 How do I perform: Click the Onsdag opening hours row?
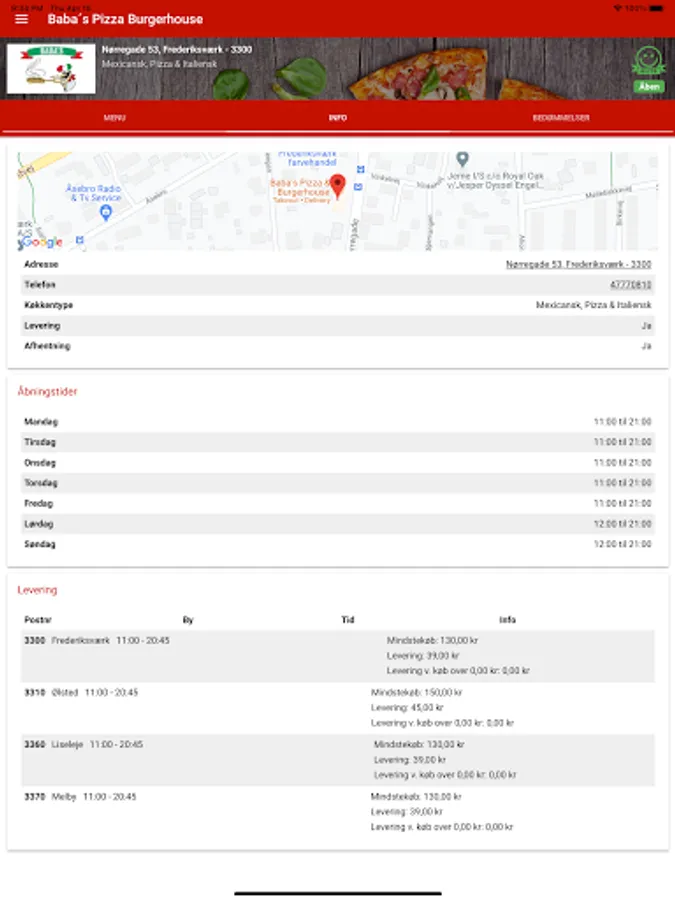338,463
